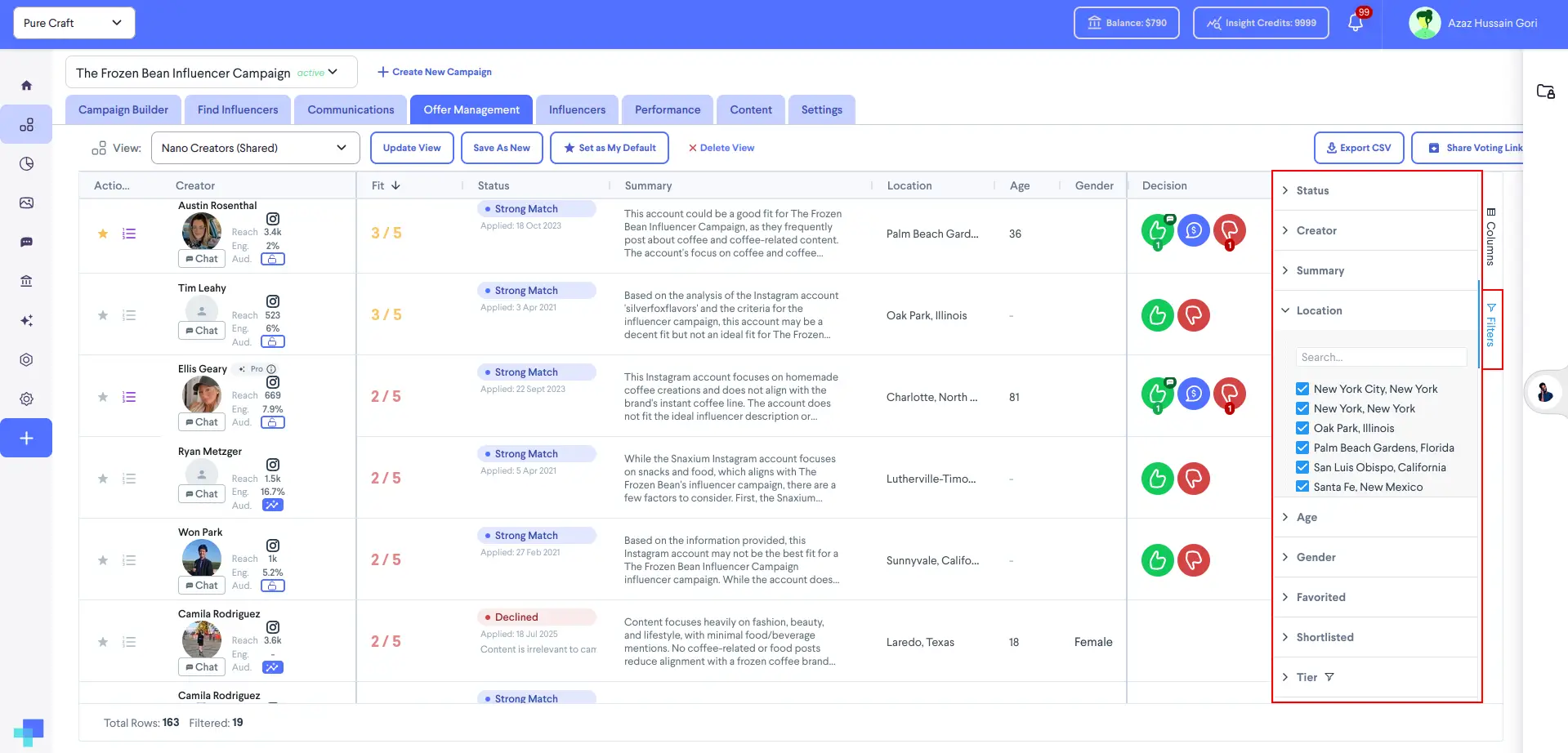1568x753 pixels.
Task: Favorite Tim Leahy with the star
Action: coord(103,315)
